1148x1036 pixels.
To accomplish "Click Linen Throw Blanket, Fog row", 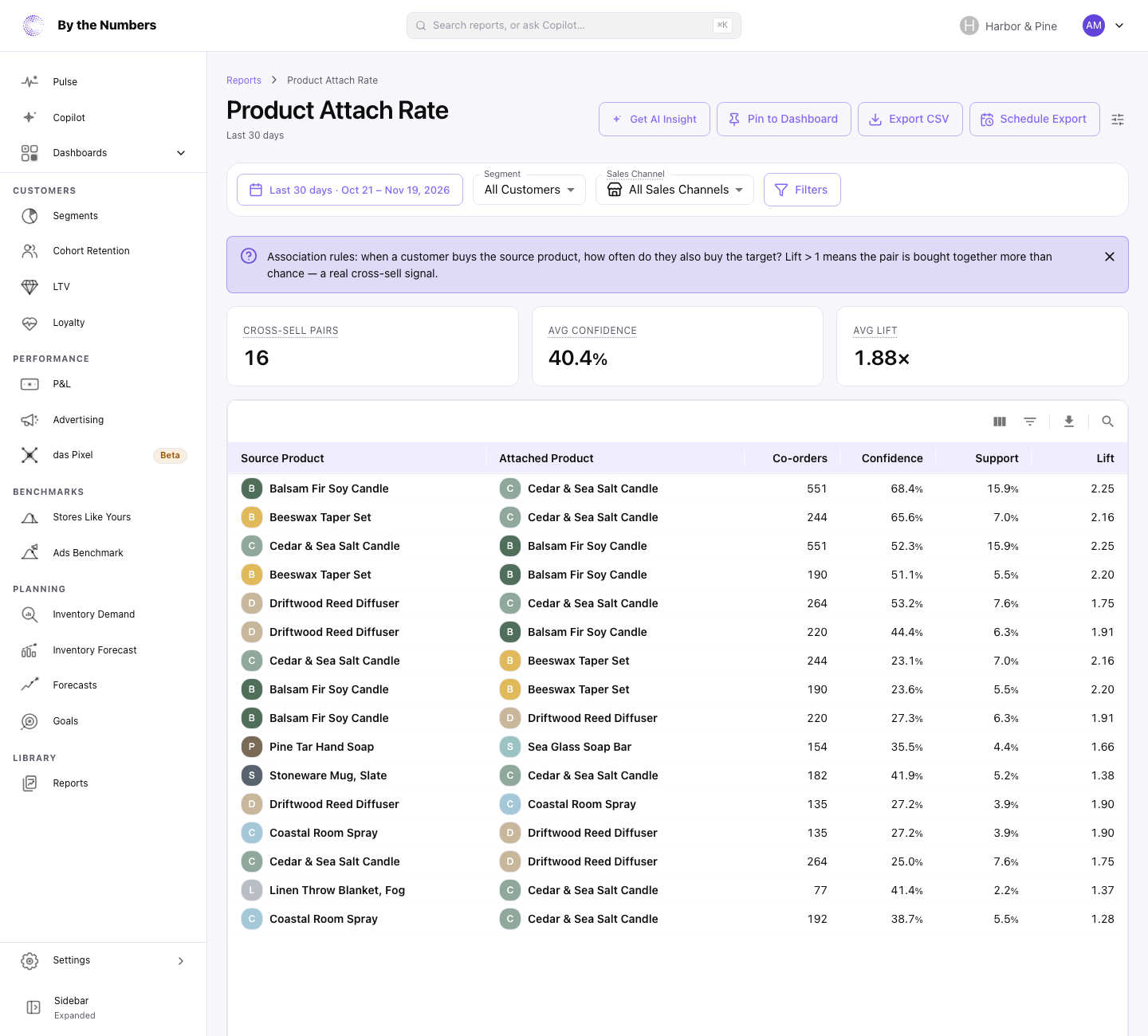I will [678, 890].
